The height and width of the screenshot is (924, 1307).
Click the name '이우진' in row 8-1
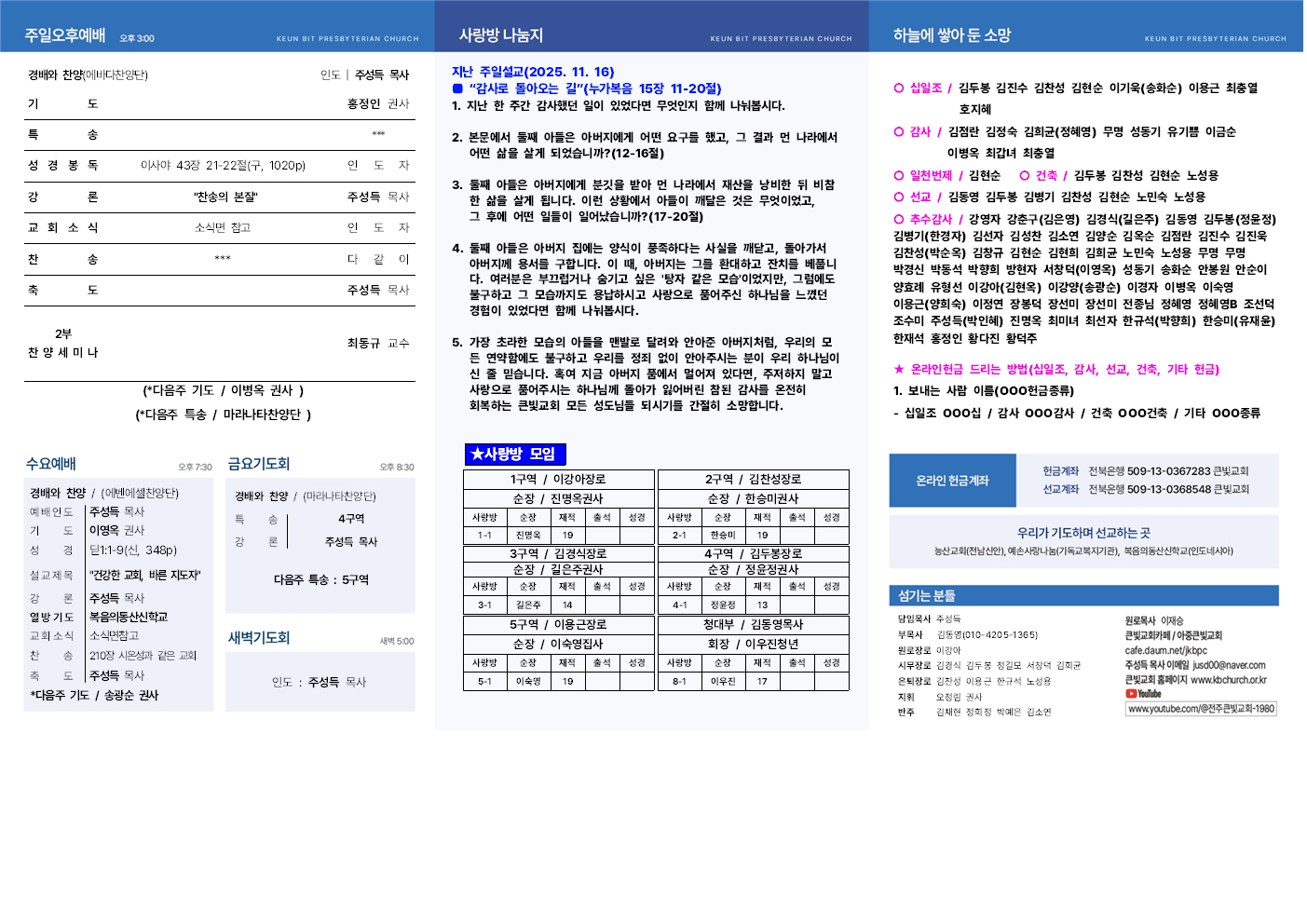723,682
